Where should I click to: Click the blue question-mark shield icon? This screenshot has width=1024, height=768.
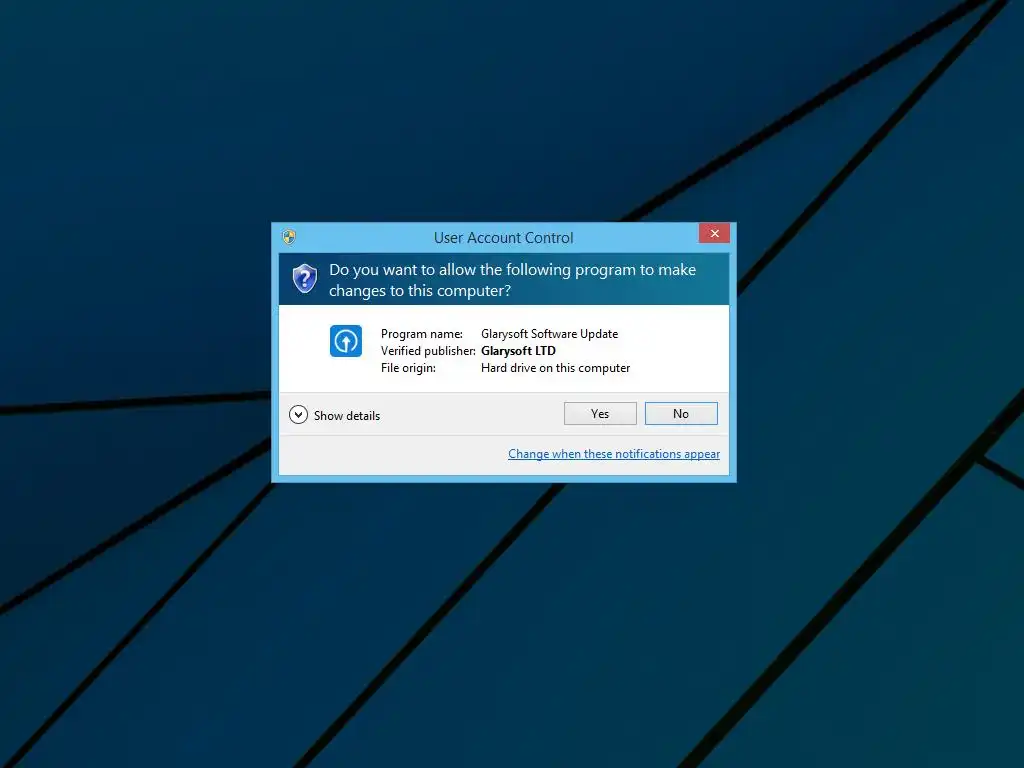[305, 279]
